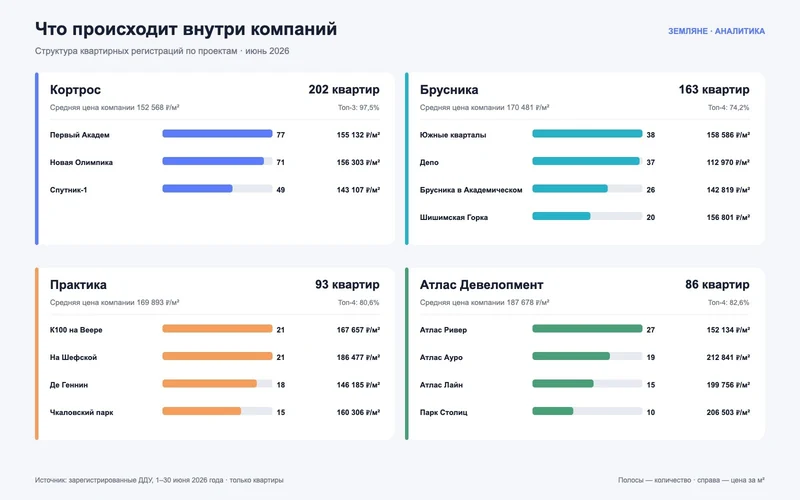Screen dimensions: 800x500
Task: Click the subtitle about июнь 2026 registrations
Action: tap(162, 51)
